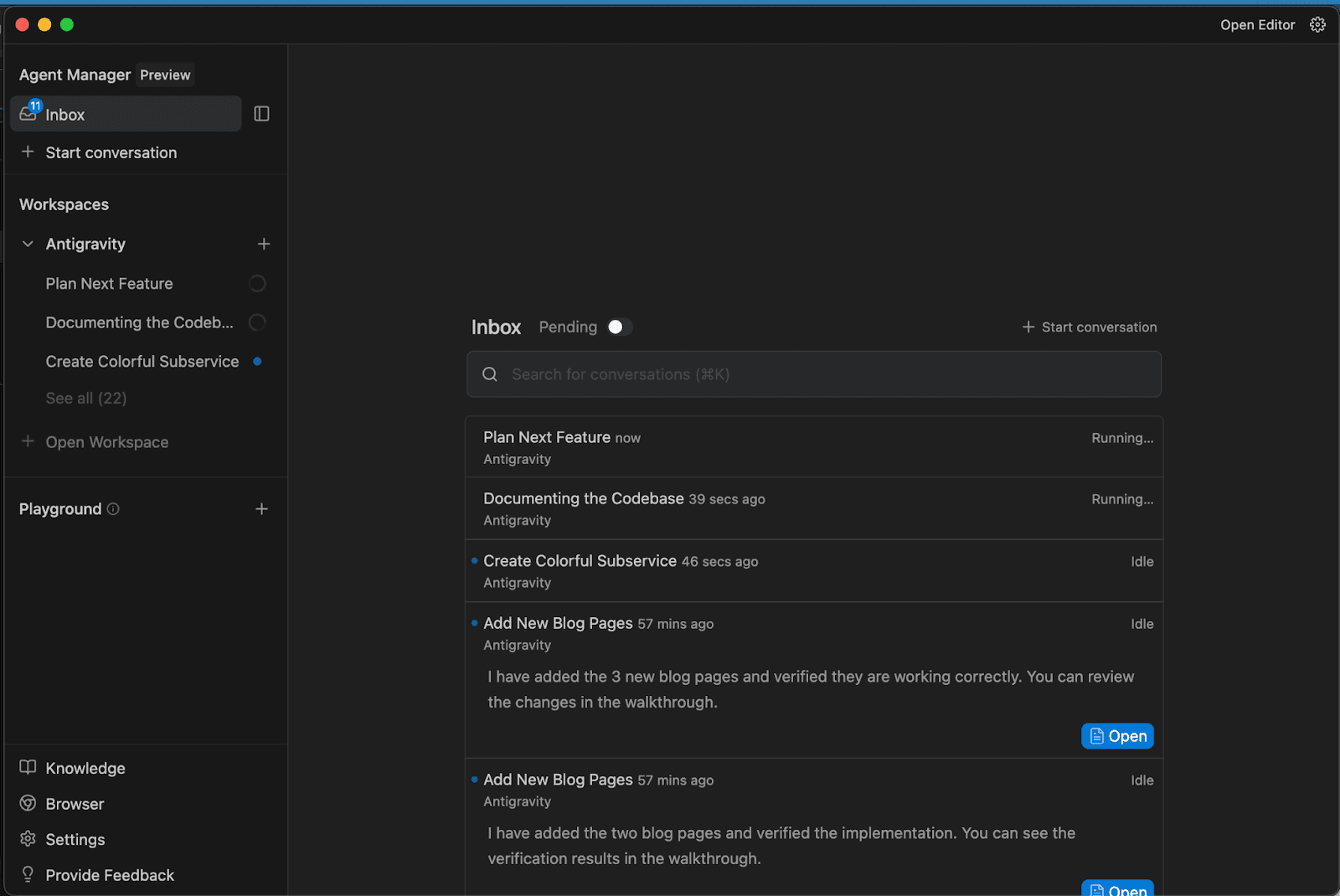Image resolution: width=1340 pixels, height=896 pixels.
Task: Click the Provide Feedback lightbulb icon
Action: coord(28,874)
